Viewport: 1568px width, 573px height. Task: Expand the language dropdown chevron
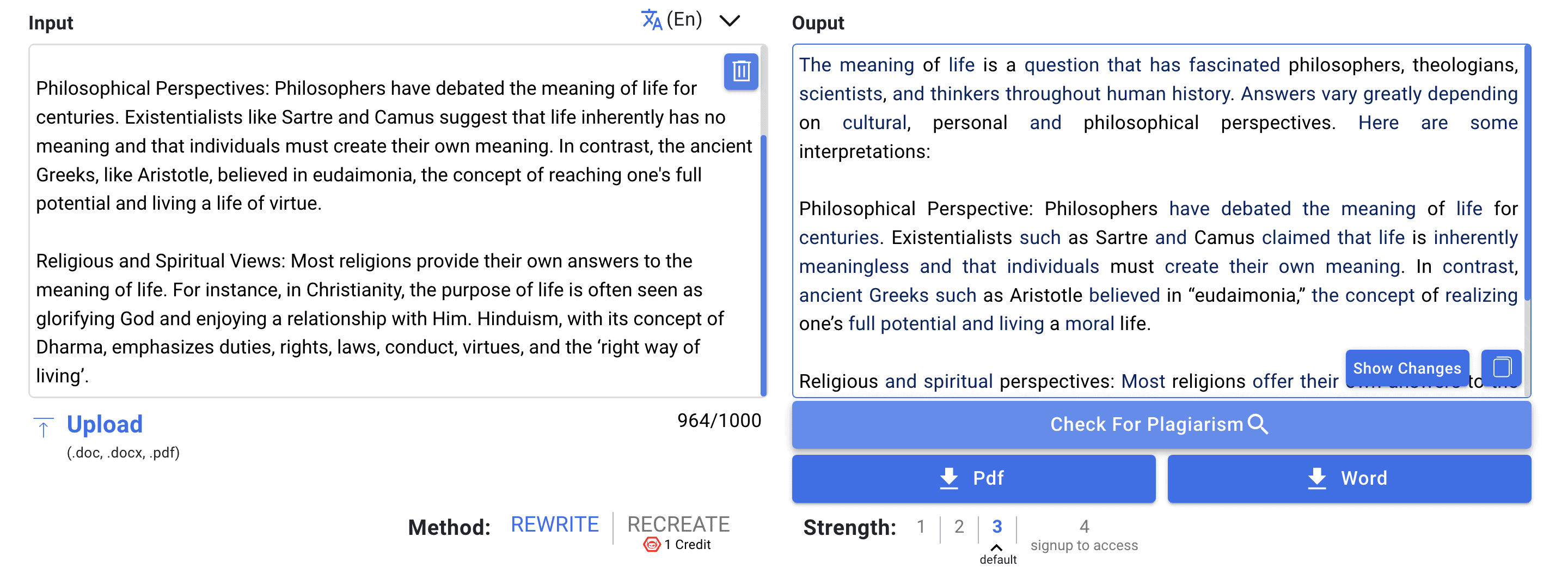pyautogui.click(x=729, y=21)
